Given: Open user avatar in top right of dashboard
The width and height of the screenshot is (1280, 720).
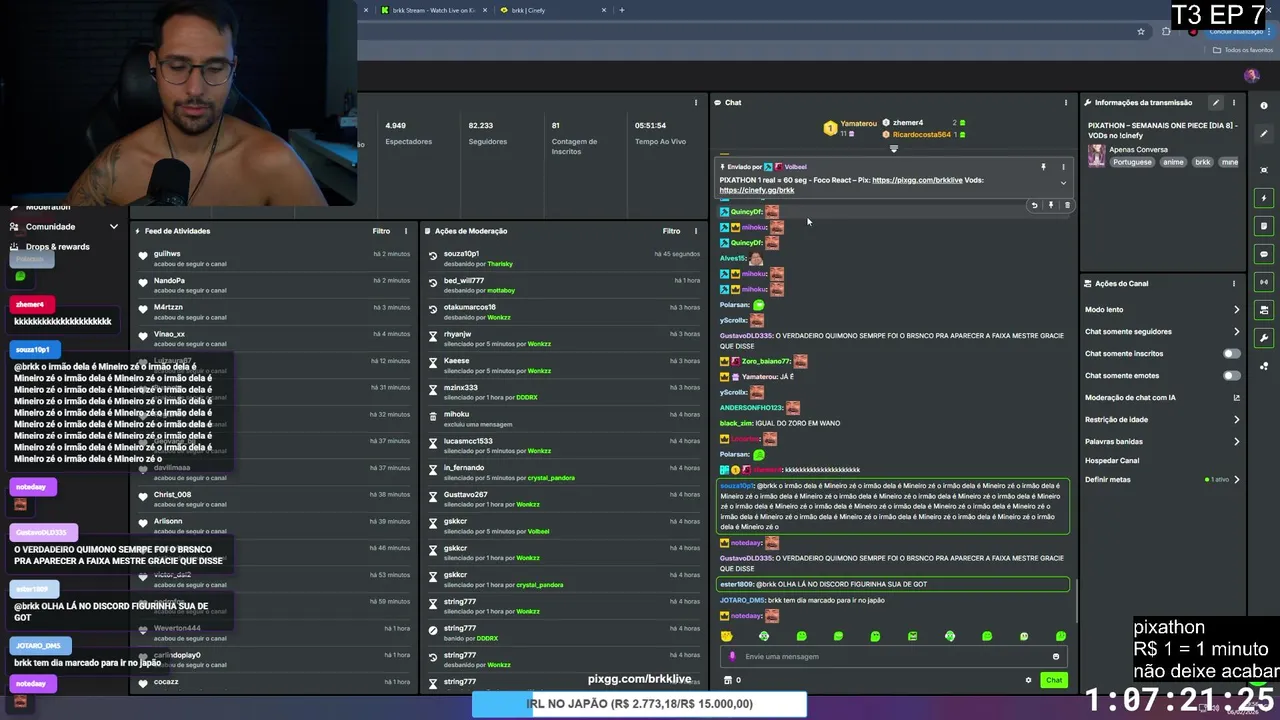Looking at the screenshot, I should tap(1251, 76).
